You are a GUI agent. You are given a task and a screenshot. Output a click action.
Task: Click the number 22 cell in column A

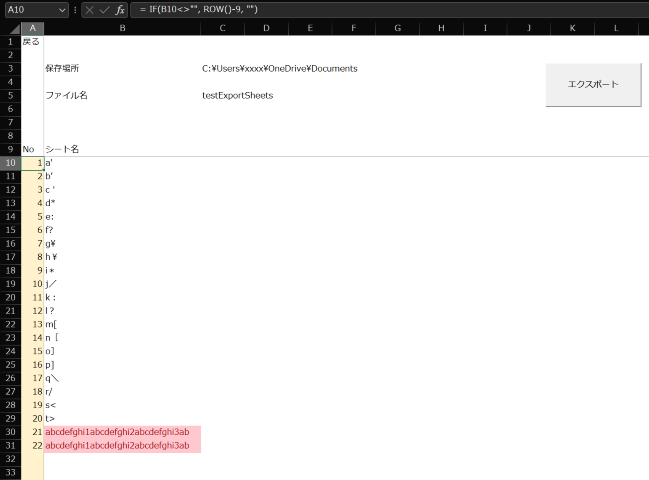point(32,446)
